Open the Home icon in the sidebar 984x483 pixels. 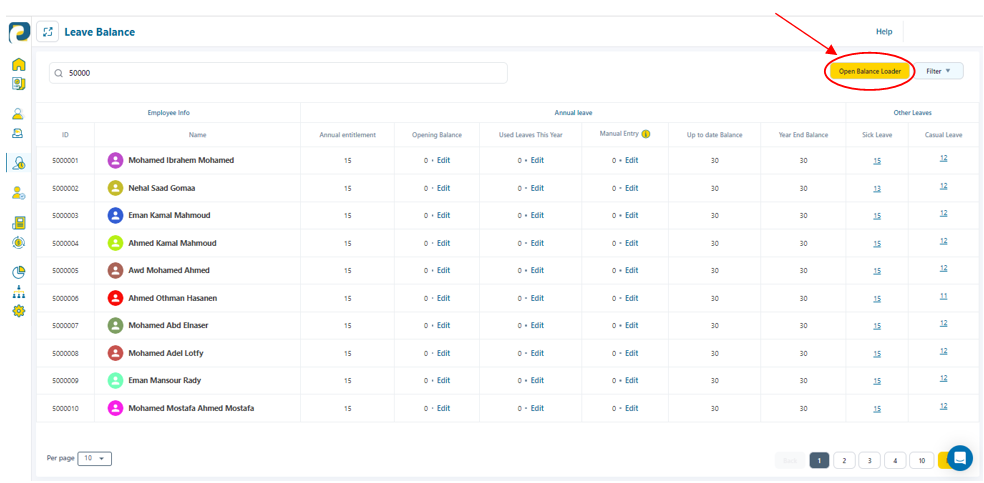click(x=18, y=65)
